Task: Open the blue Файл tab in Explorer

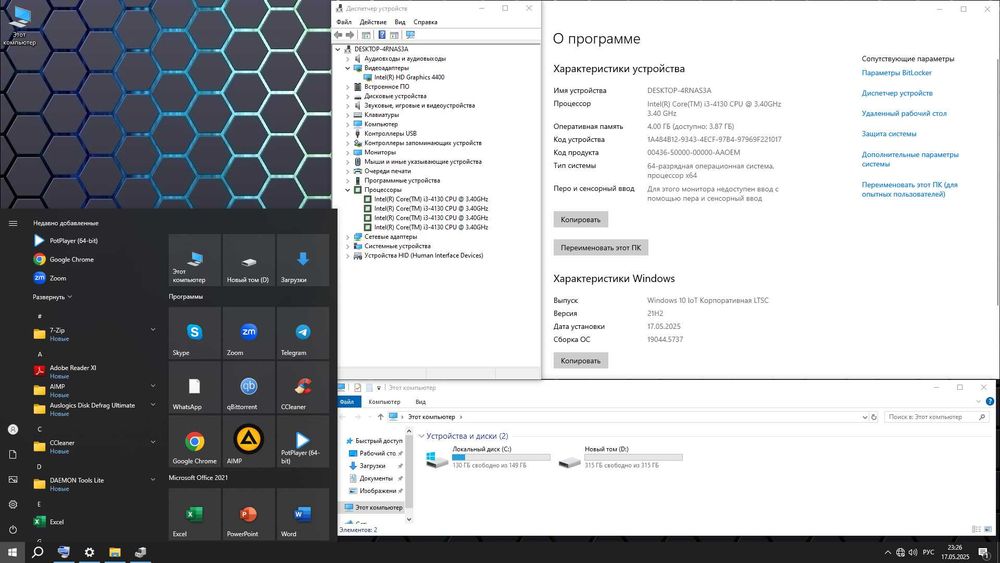Action: click(347, 402)
